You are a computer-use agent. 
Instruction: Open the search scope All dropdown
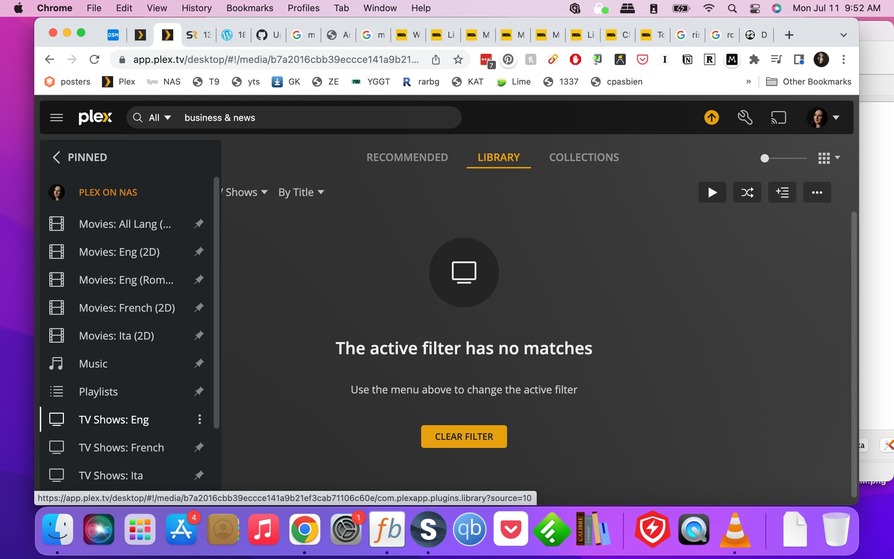point(159,118)
